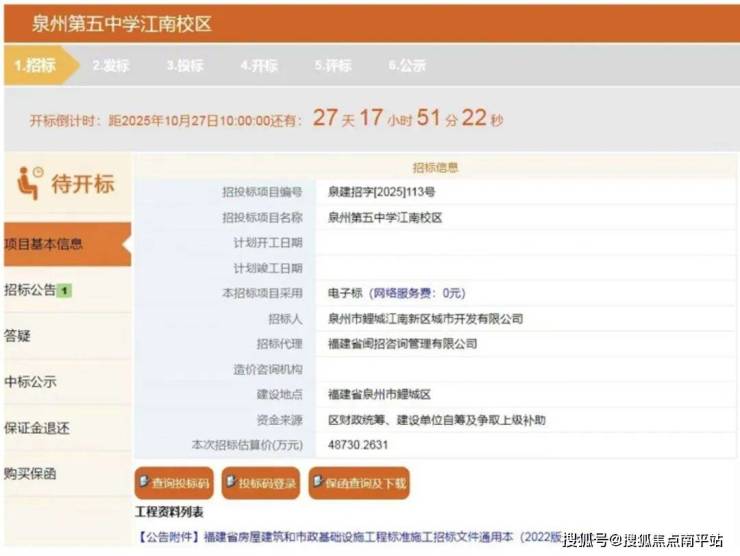Image resolution: width=740 pixels, height=556 pixels.
Task: Switch to the 1.招标 step tab
Action: 35,66
